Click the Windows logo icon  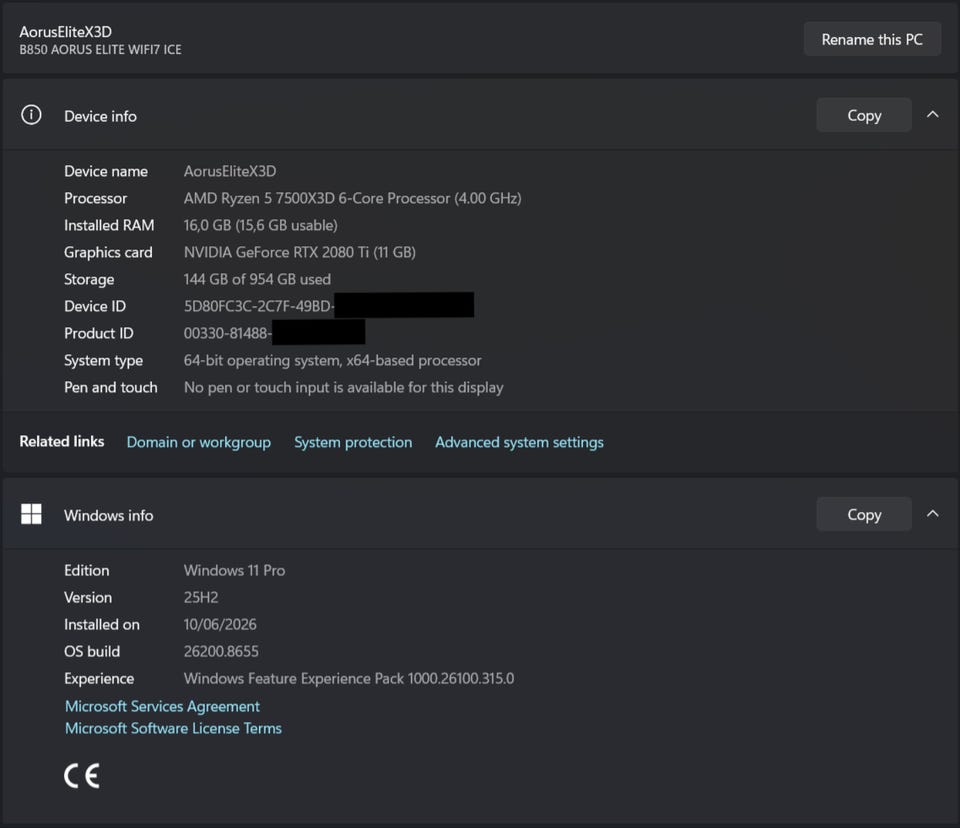pyautogui.click(x=31, y=514)
